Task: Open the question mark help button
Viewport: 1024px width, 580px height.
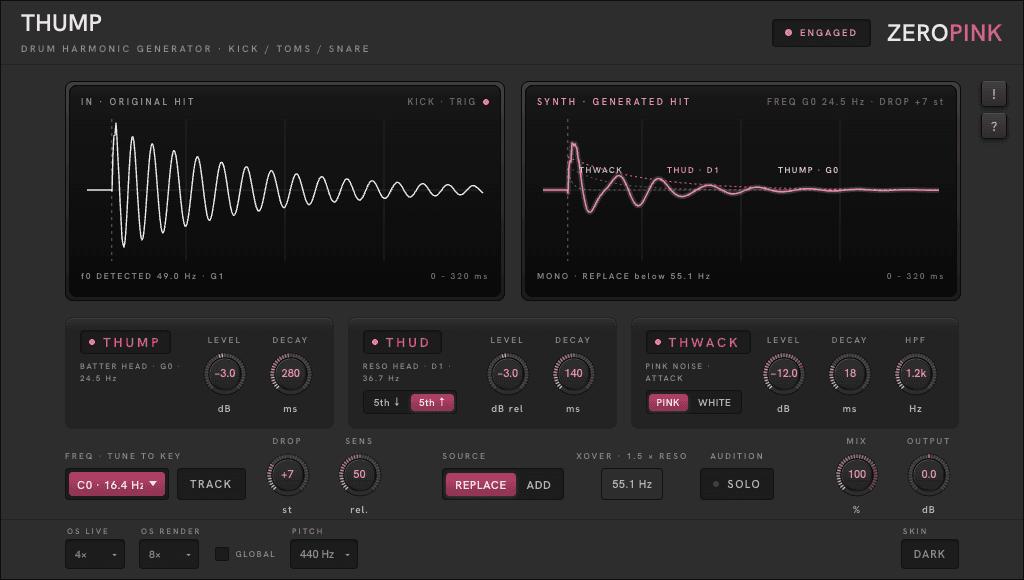Action: pos(993,126)
